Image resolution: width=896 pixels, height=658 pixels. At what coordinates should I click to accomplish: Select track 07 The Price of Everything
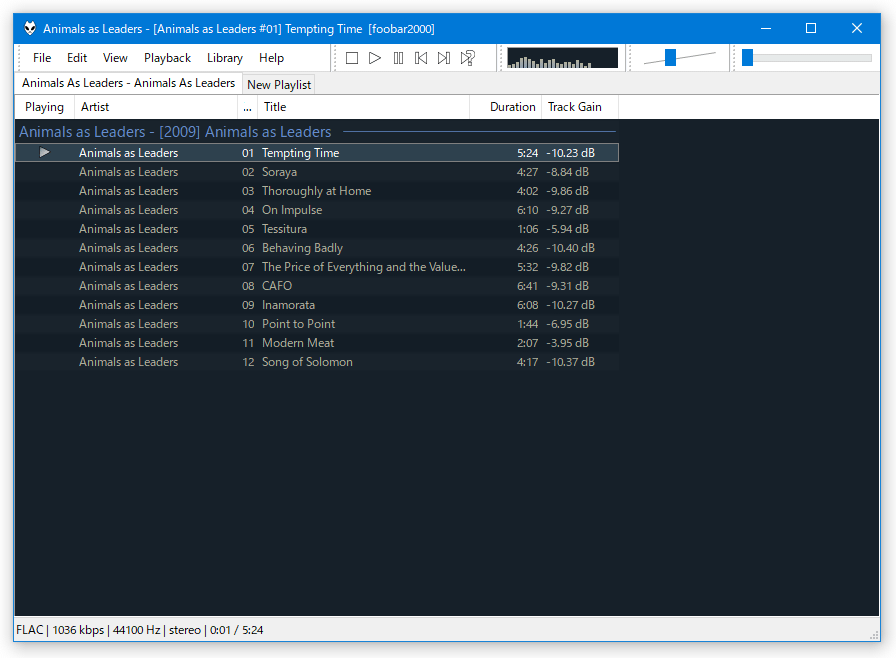click(317, 267)
